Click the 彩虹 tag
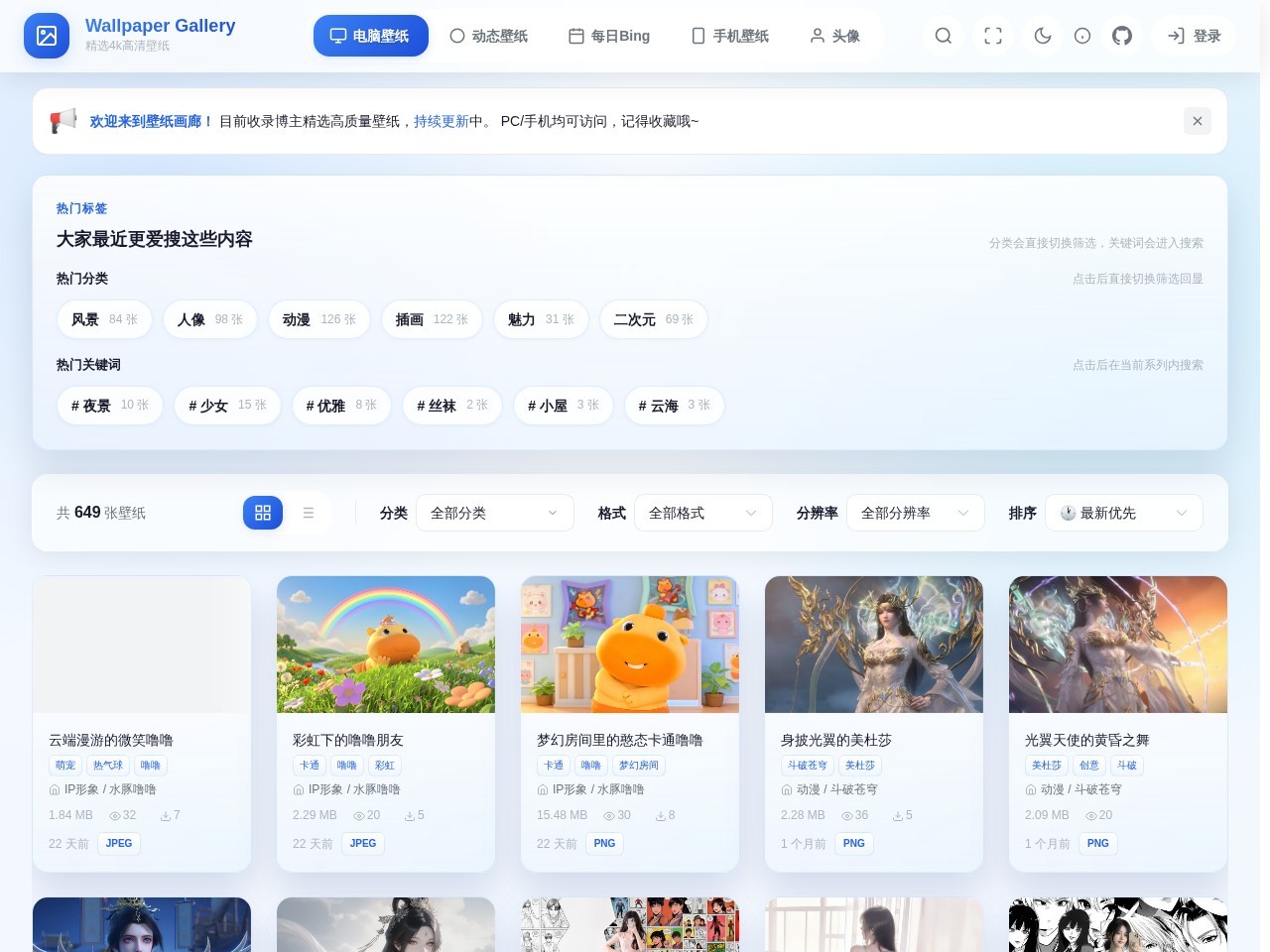This screenshot has height=952, width=1270. coord(385,766)
